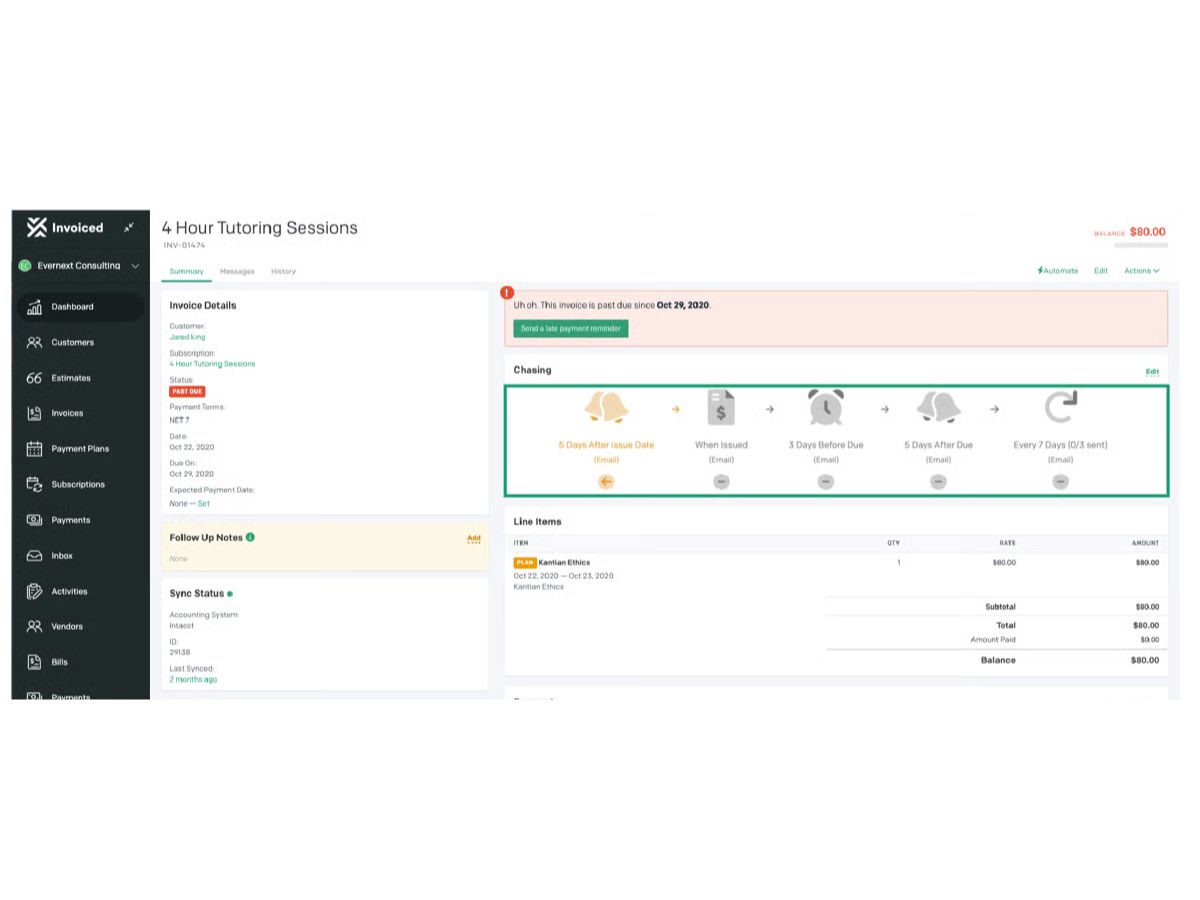Switch to the History tab
The image size is (1200, 900).
pyautogui.click(x=283, y=271)
